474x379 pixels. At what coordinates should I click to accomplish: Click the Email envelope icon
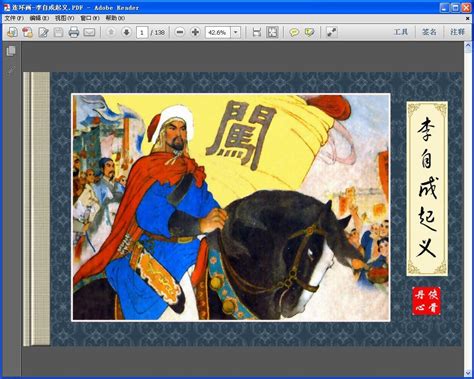pyautogui.click(x=89, y=32)
